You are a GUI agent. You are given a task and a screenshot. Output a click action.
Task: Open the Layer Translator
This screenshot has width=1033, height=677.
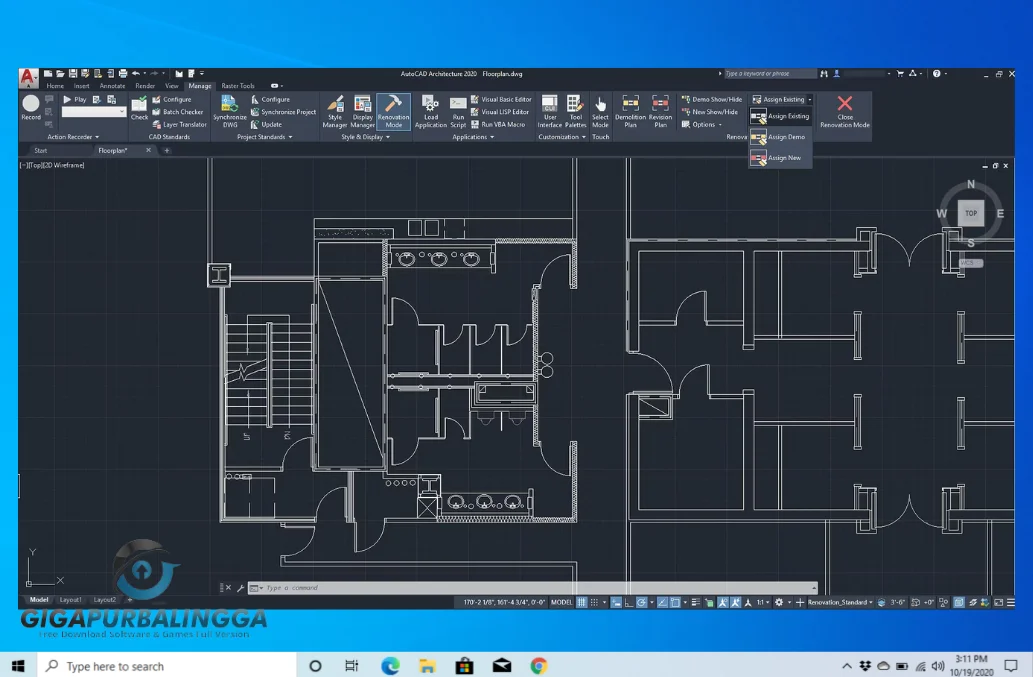[179, 124]
